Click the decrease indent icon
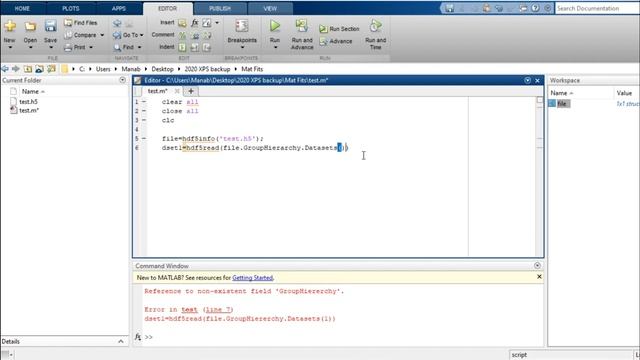This screenshot has width=640, height=360. [x=207, y=47]
